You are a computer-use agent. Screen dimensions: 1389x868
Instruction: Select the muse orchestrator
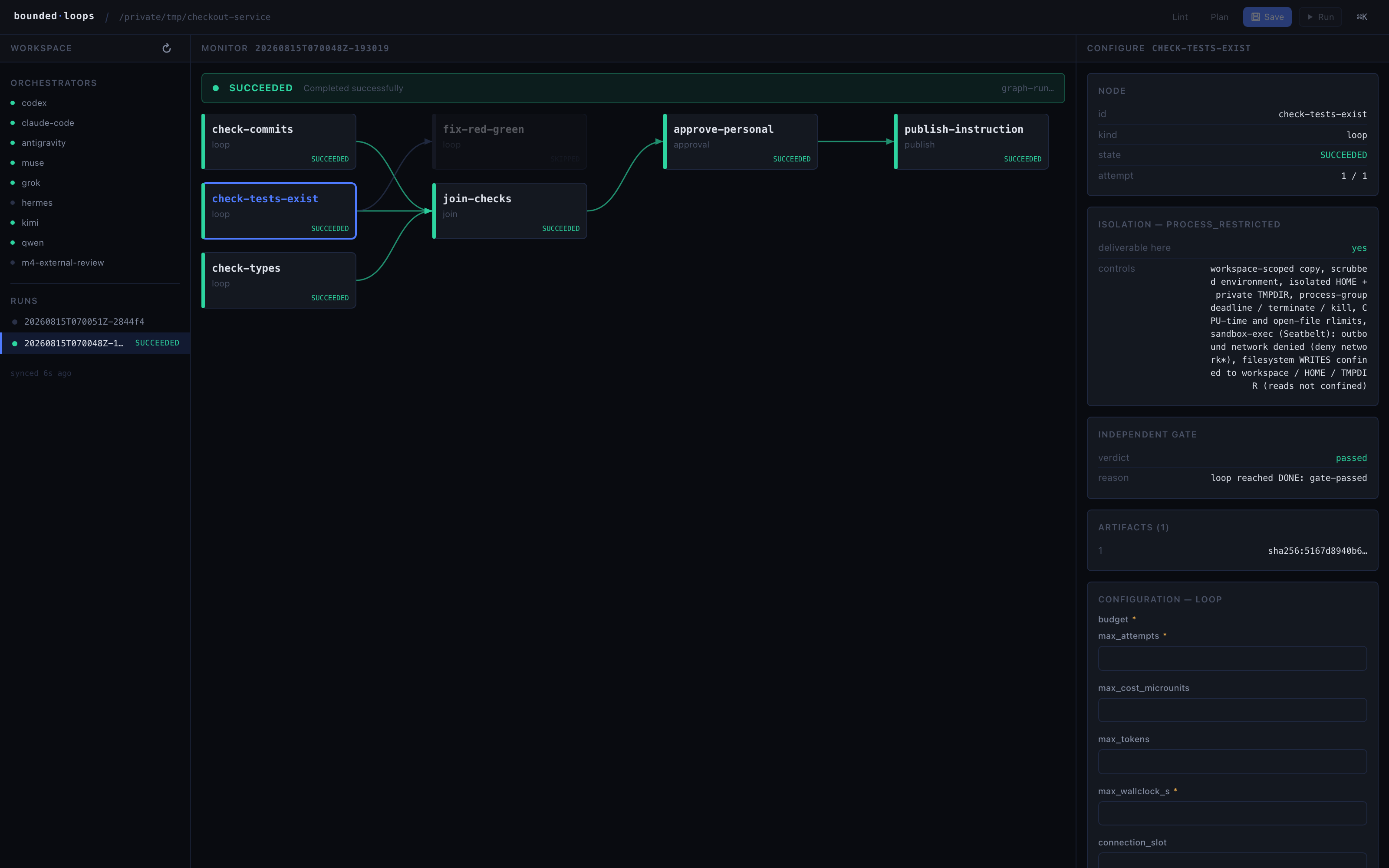95,163
